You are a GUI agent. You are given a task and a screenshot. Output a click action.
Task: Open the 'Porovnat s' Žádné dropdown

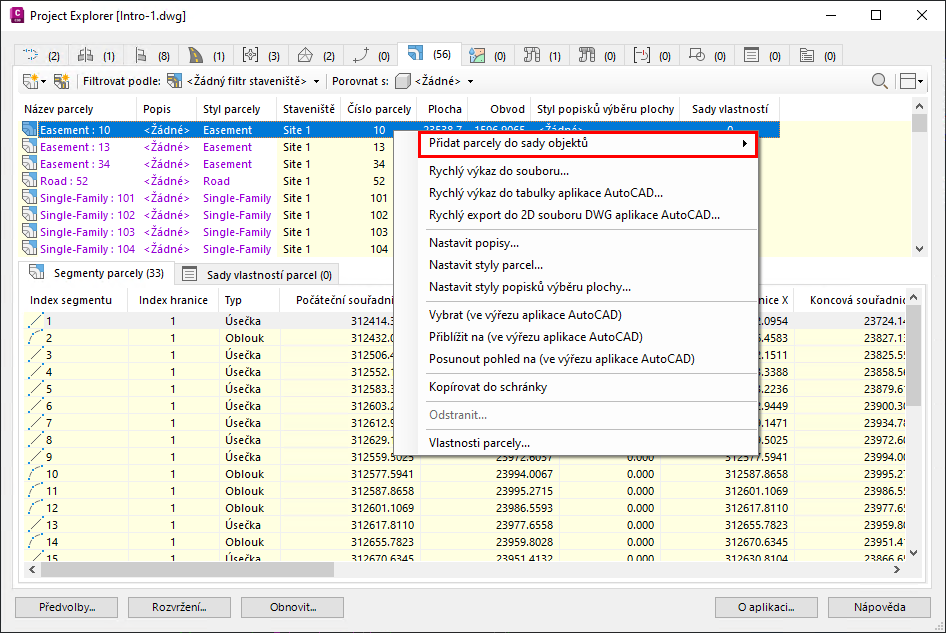coord(470,81)
